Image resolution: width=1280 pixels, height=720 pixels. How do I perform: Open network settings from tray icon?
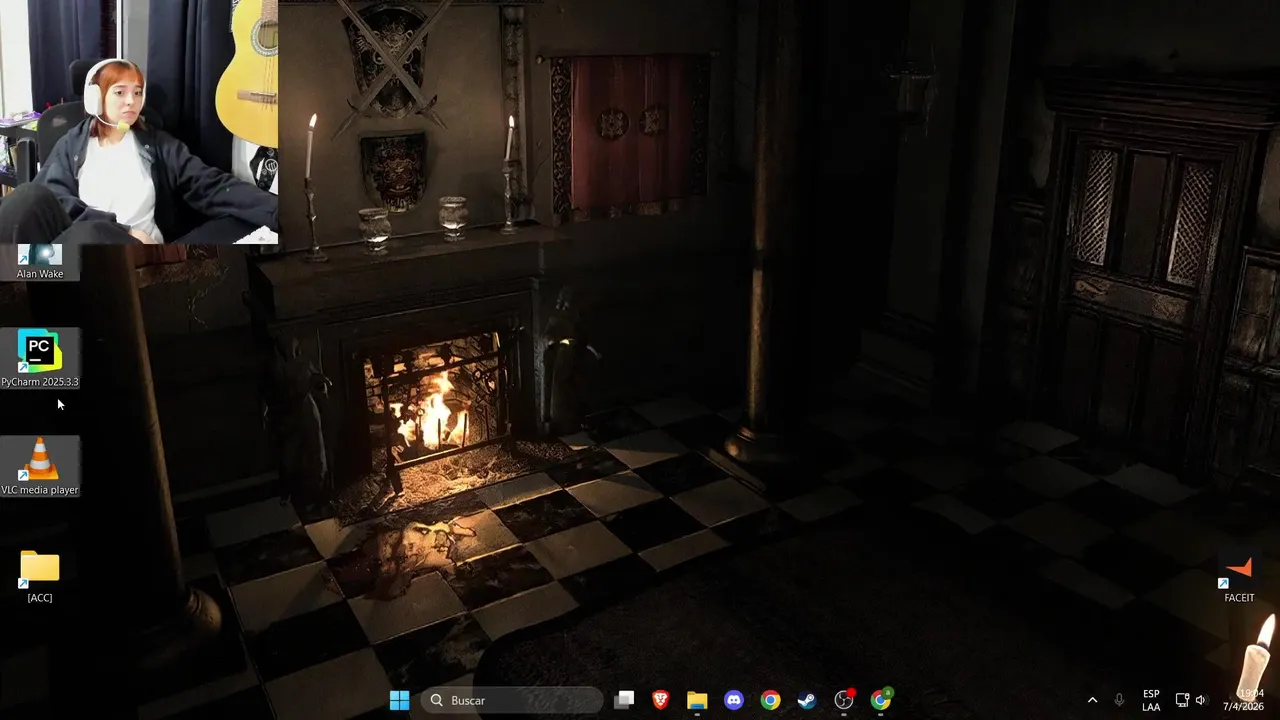1182,700
